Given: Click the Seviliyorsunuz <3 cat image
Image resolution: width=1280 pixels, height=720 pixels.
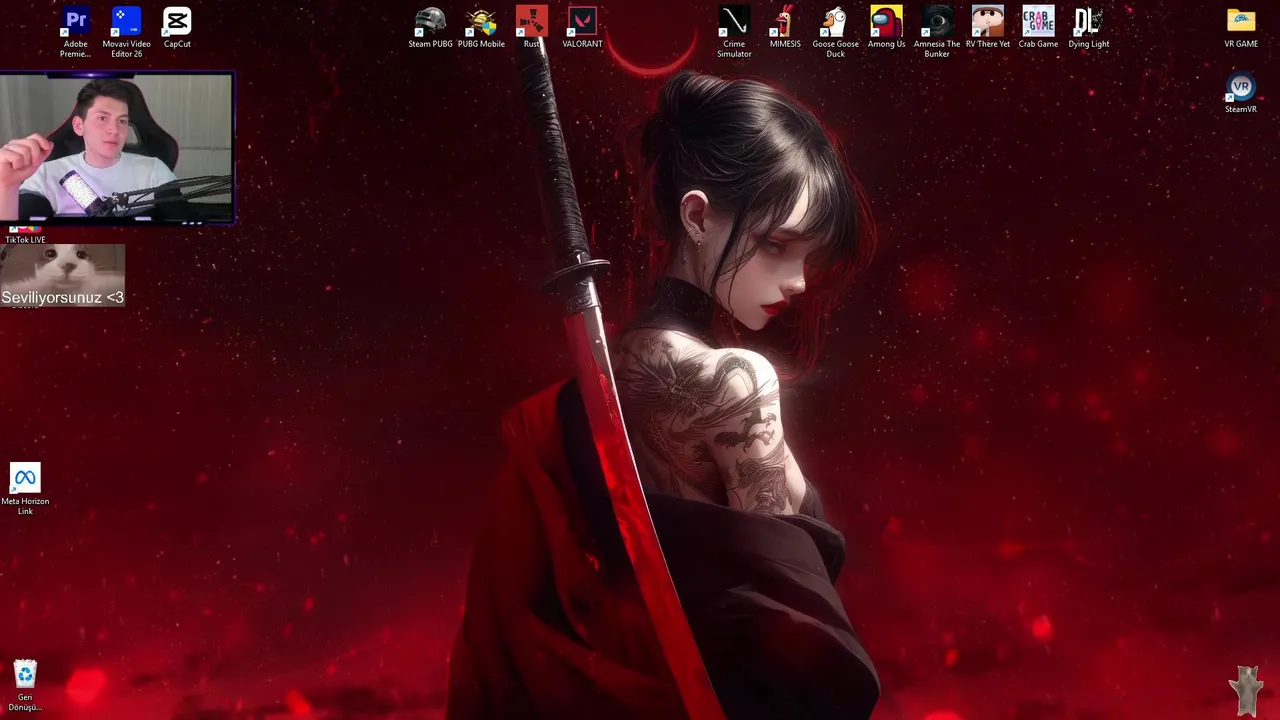Looking at the screenshot, I should 62,275.
